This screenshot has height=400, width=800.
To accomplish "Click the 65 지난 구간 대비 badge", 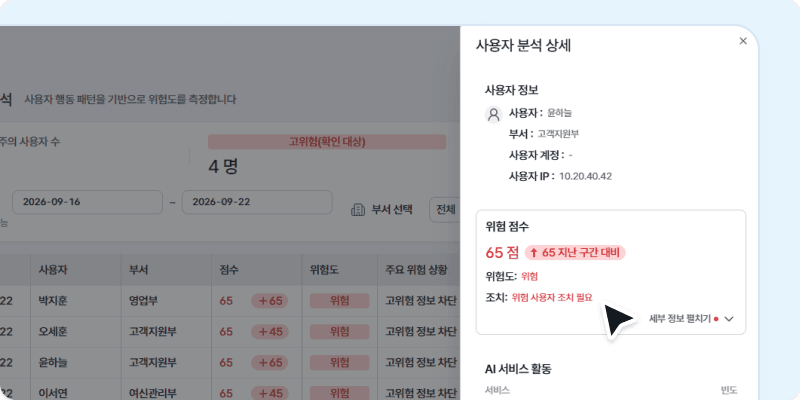I will pyautogui.click(x=575, y=253).
